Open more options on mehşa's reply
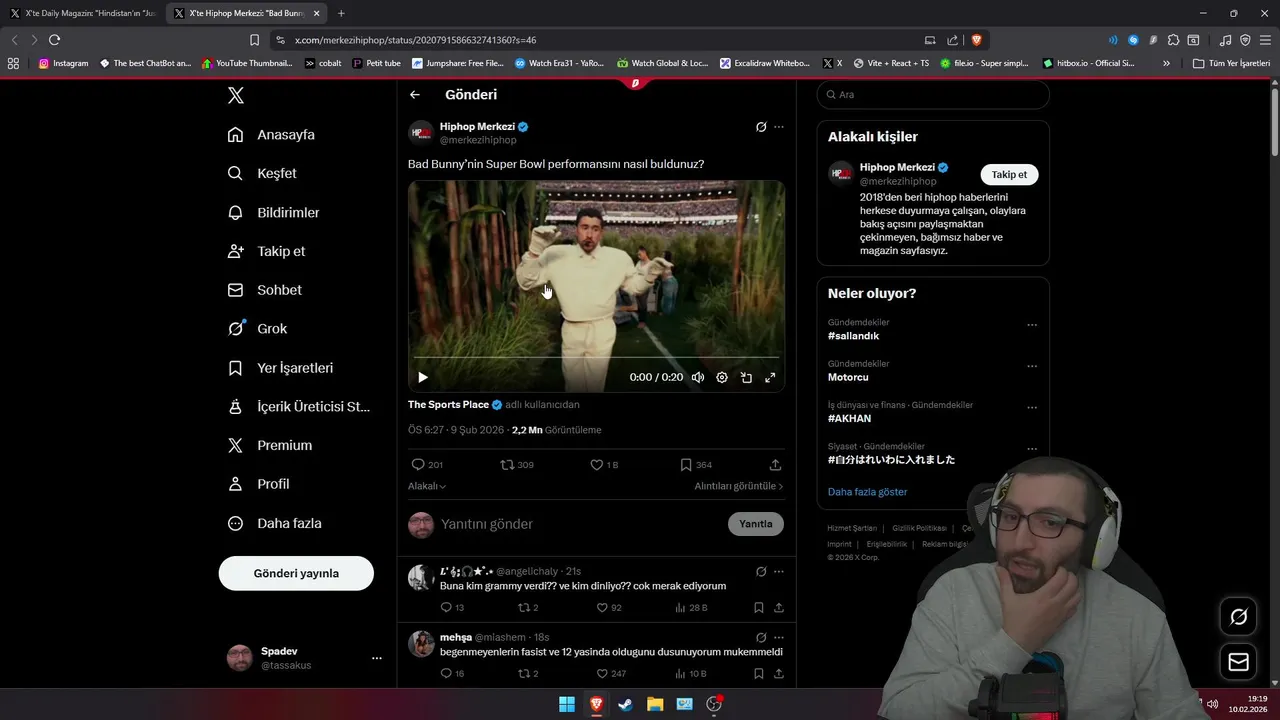 (779, 638)
